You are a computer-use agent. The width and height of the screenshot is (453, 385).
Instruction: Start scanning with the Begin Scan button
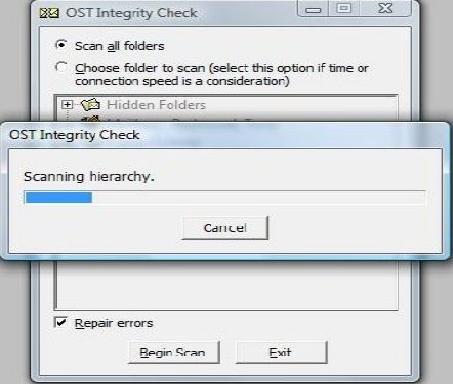point(174,352)
